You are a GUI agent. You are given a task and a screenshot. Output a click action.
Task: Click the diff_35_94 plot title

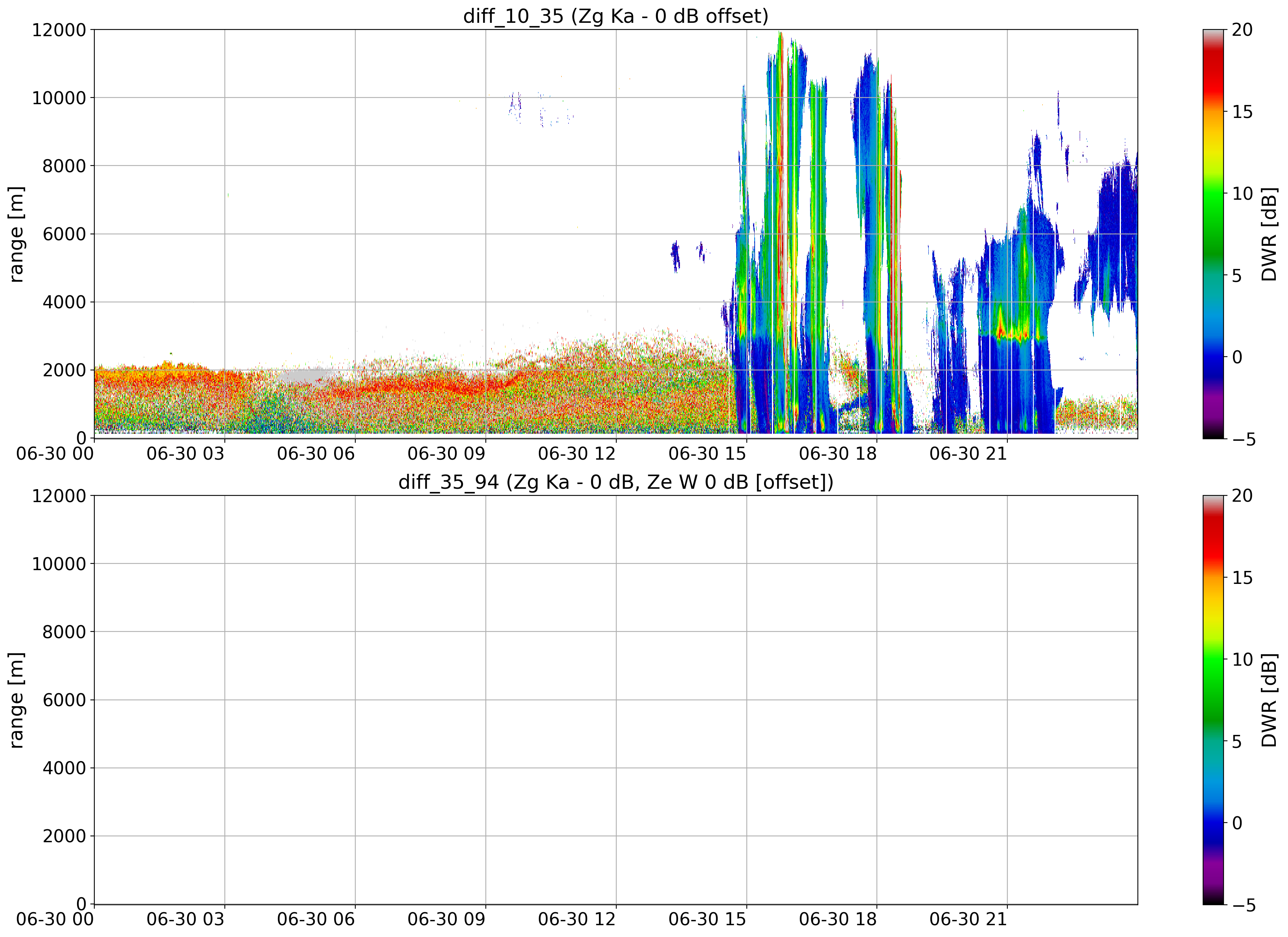[x=616, y=482]
